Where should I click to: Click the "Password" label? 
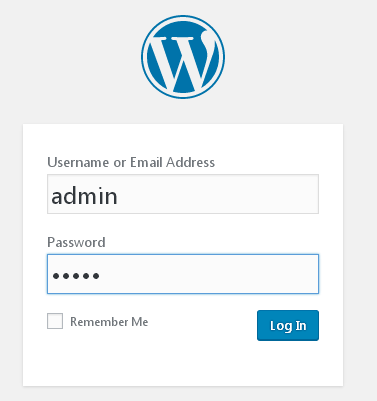76,242
